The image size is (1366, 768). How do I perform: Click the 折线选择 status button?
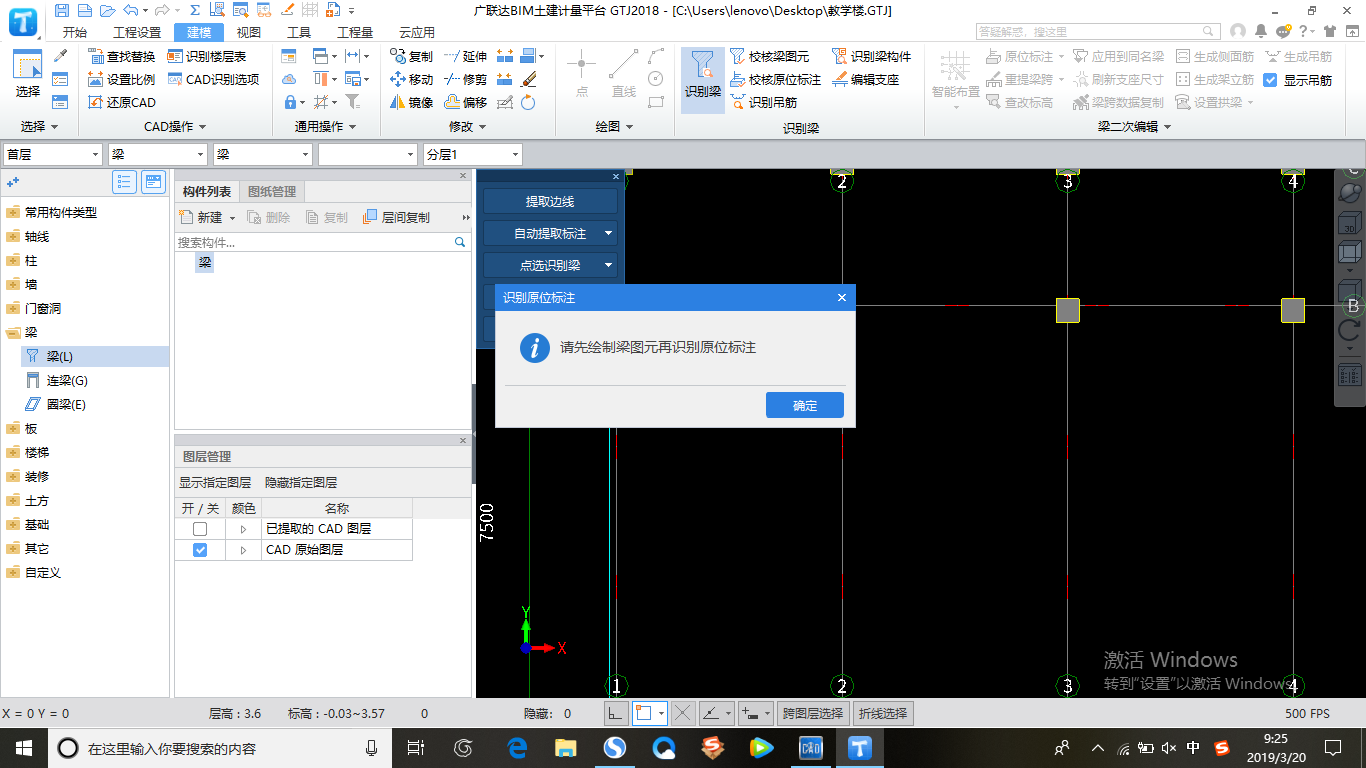tap(883, 713)
